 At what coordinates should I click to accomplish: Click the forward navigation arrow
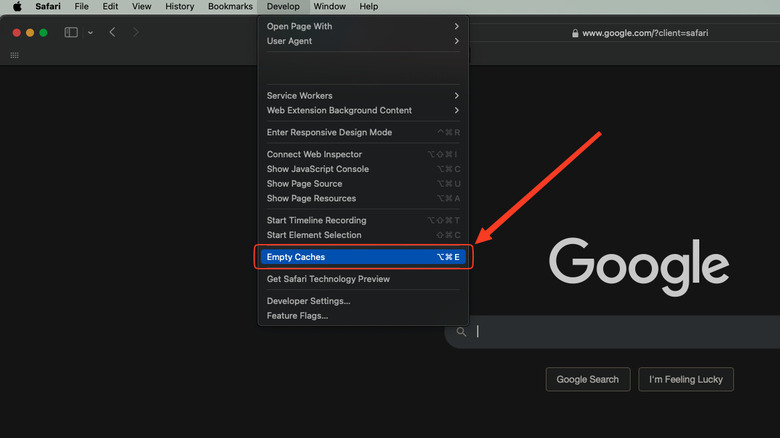pyautogui.click(x=136, y=32)
